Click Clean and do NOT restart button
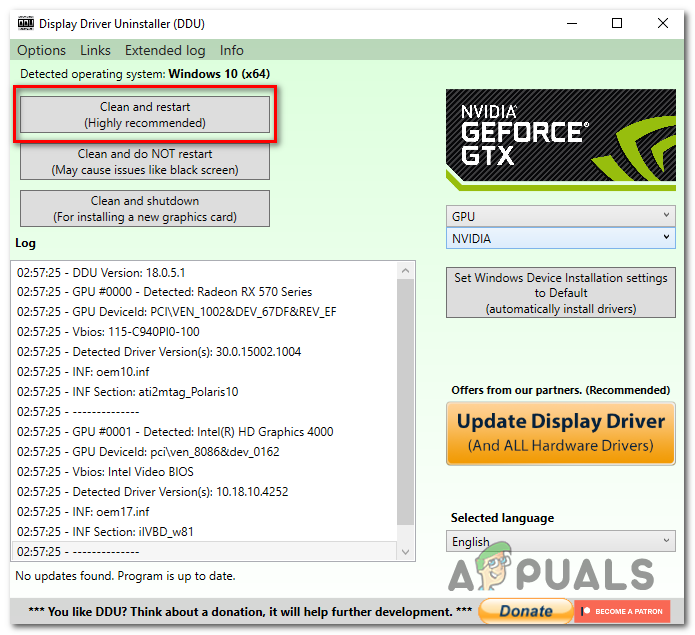This screenshot has height=635, width=695. [145, 162]
